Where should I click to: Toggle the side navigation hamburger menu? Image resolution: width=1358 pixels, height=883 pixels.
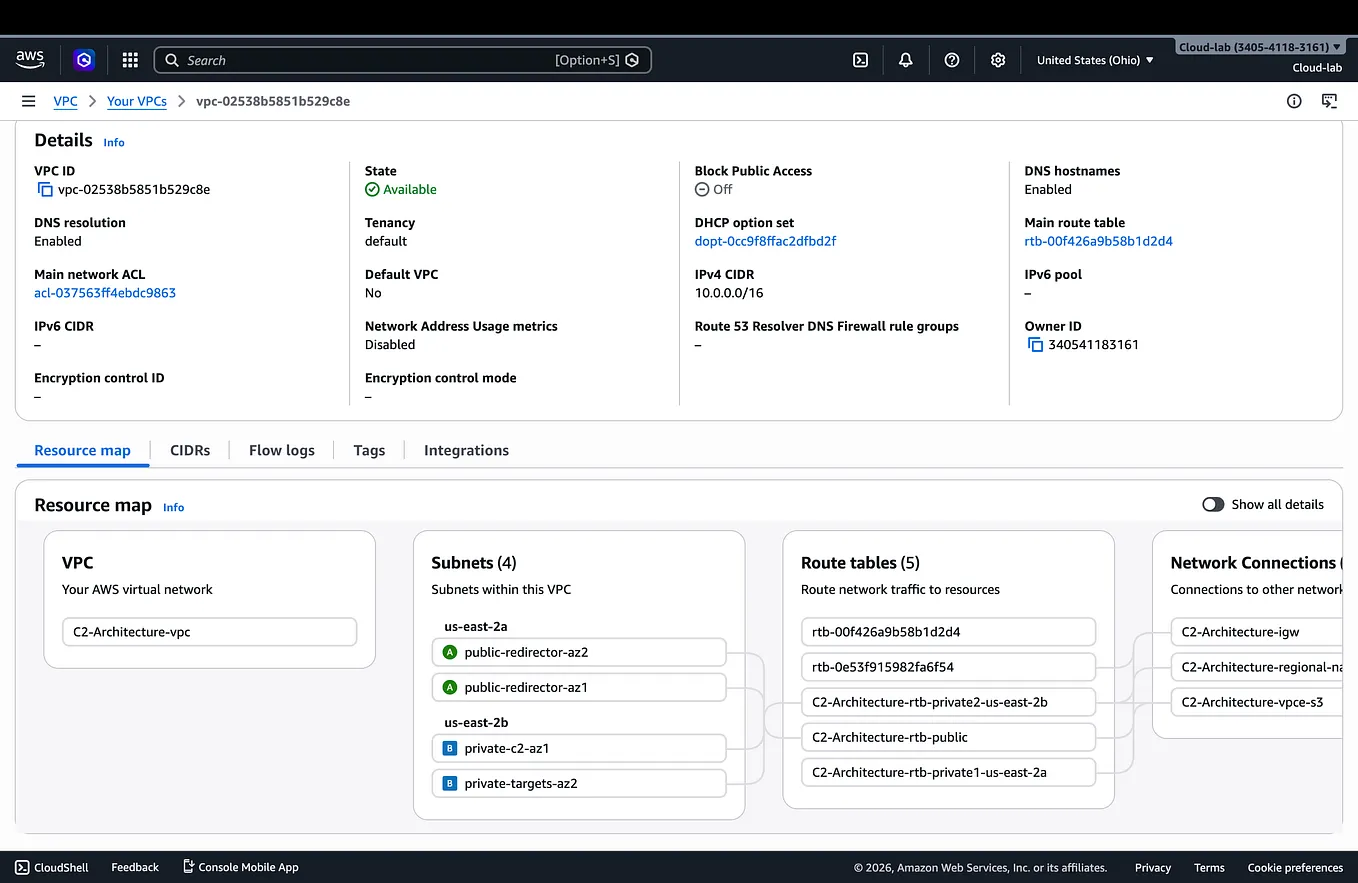28,101
